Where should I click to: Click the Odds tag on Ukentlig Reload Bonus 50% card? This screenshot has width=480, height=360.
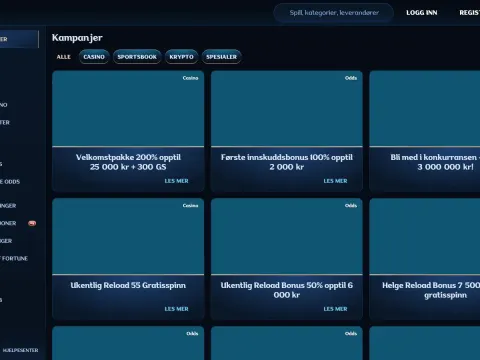pos(351,206)
